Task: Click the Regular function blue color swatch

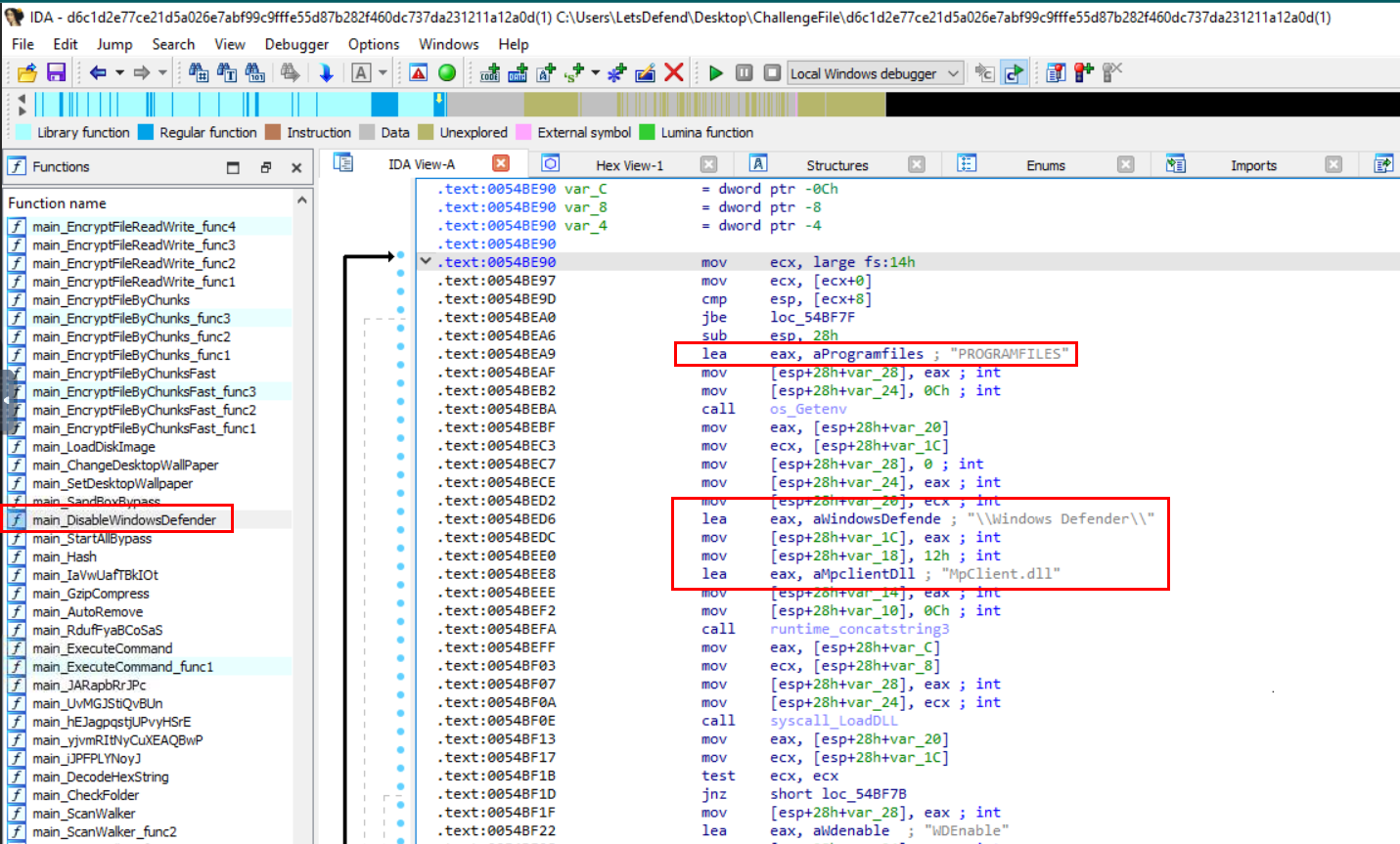Action: click(x=146, y=132)
